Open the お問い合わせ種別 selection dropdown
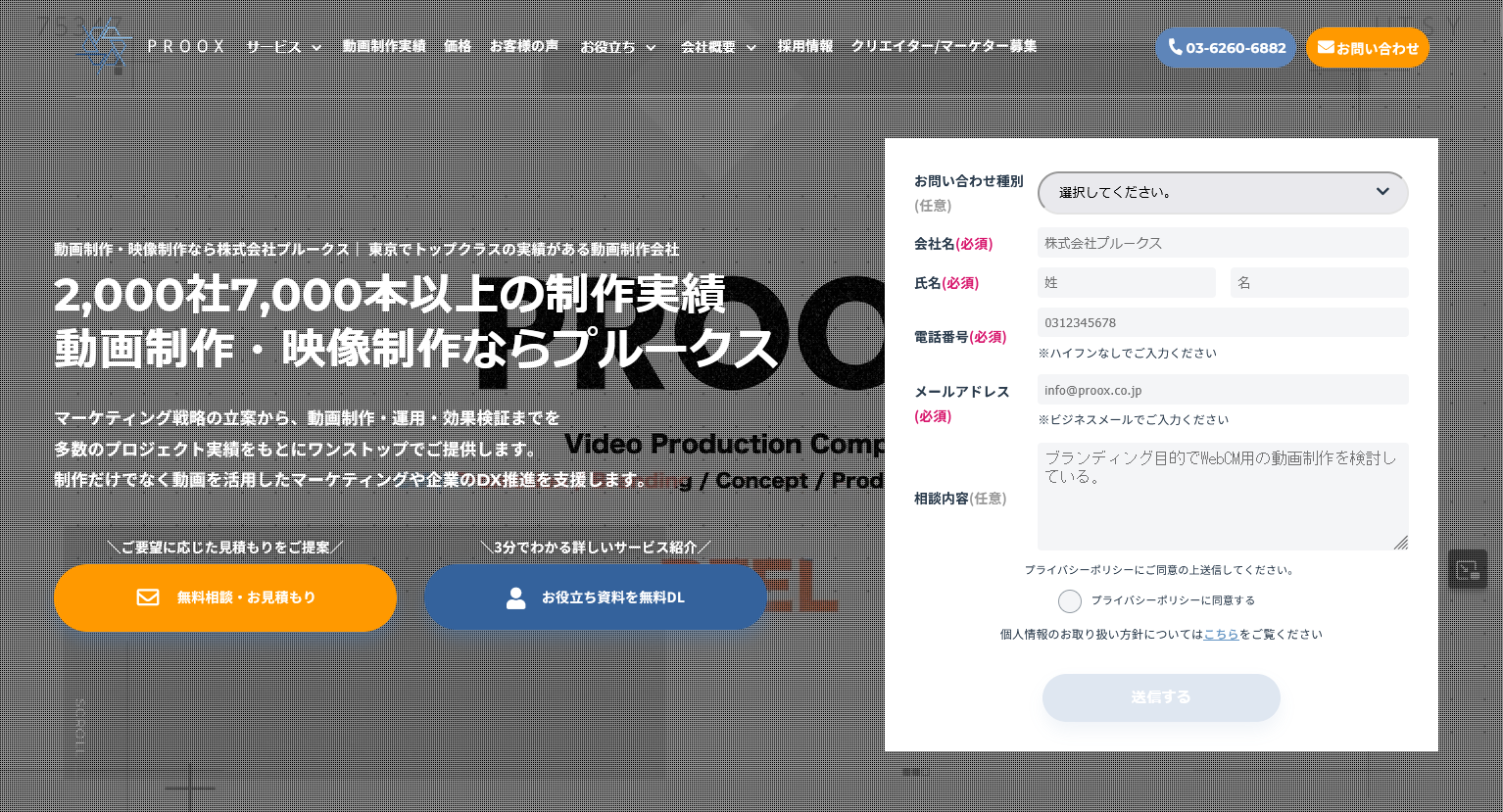The width and height of the screenshot is (1503, 812). click(1223, 192)
